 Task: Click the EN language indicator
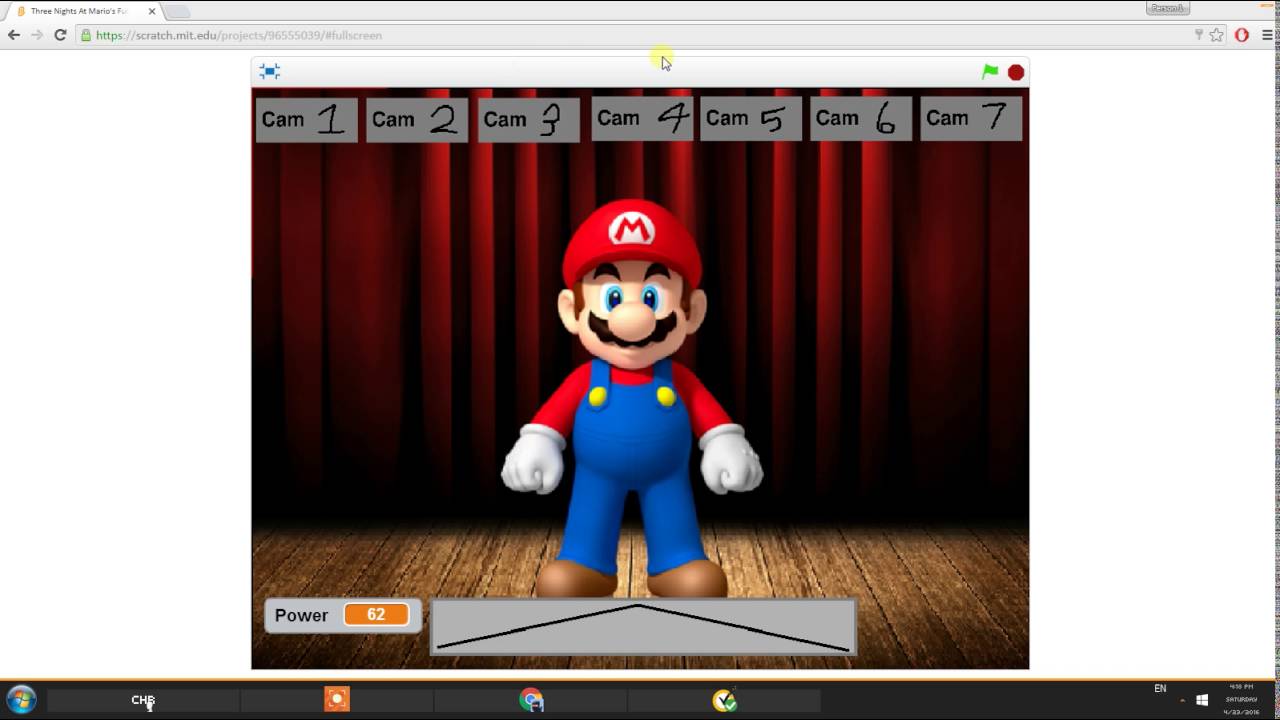click(1160, 688)
